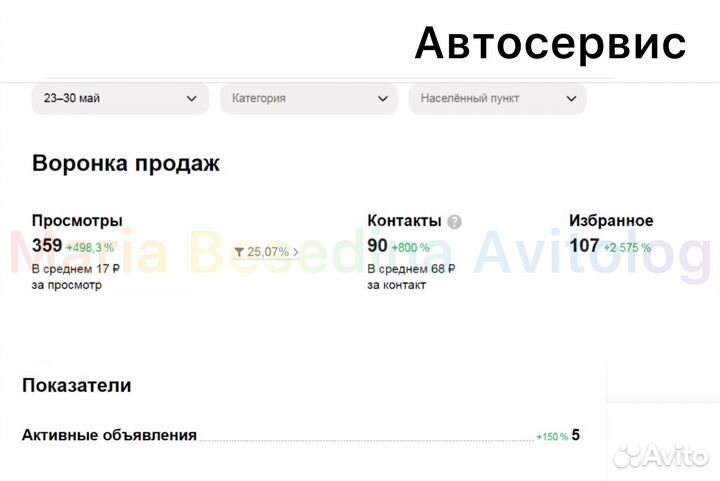
Task: Click the Просмотры label
Action: tap(77, 221)
